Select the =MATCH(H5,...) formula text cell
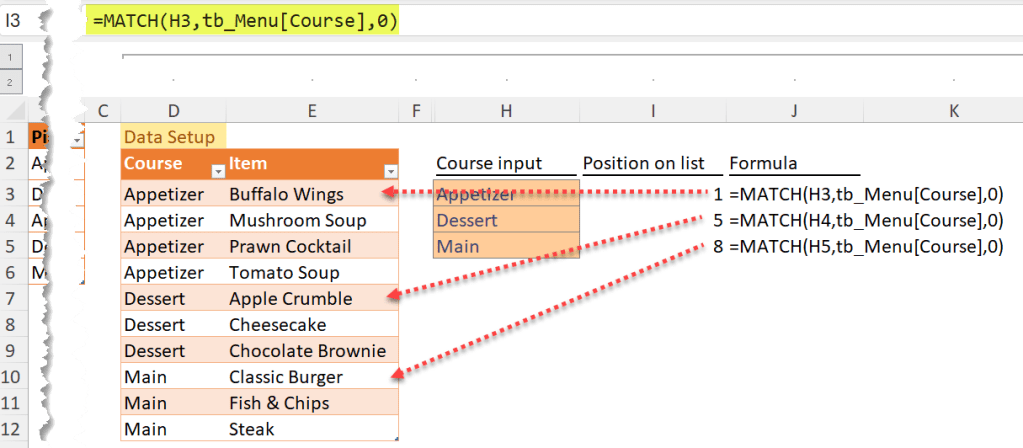This screenshot has height=448, width=1023. point(866,246)
